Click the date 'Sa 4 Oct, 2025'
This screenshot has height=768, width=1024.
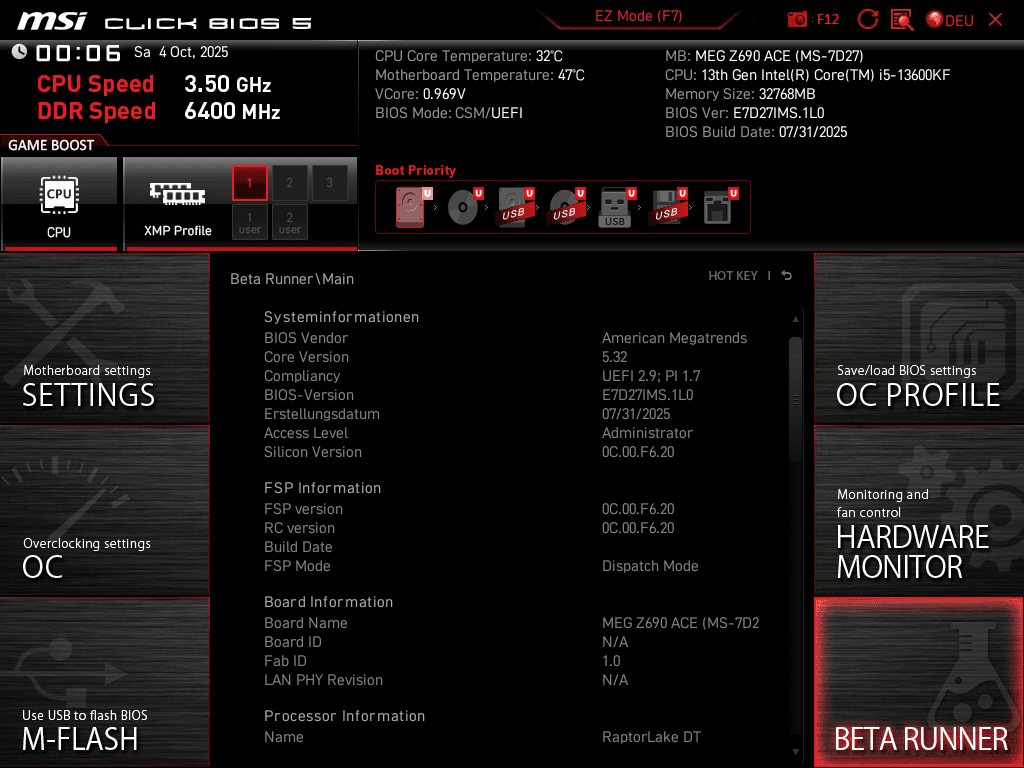click(181, 52)
